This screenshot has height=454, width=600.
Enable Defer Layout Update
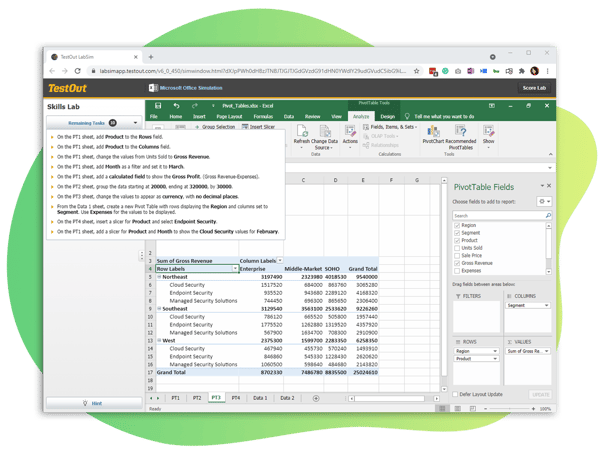tap(455, 394)
